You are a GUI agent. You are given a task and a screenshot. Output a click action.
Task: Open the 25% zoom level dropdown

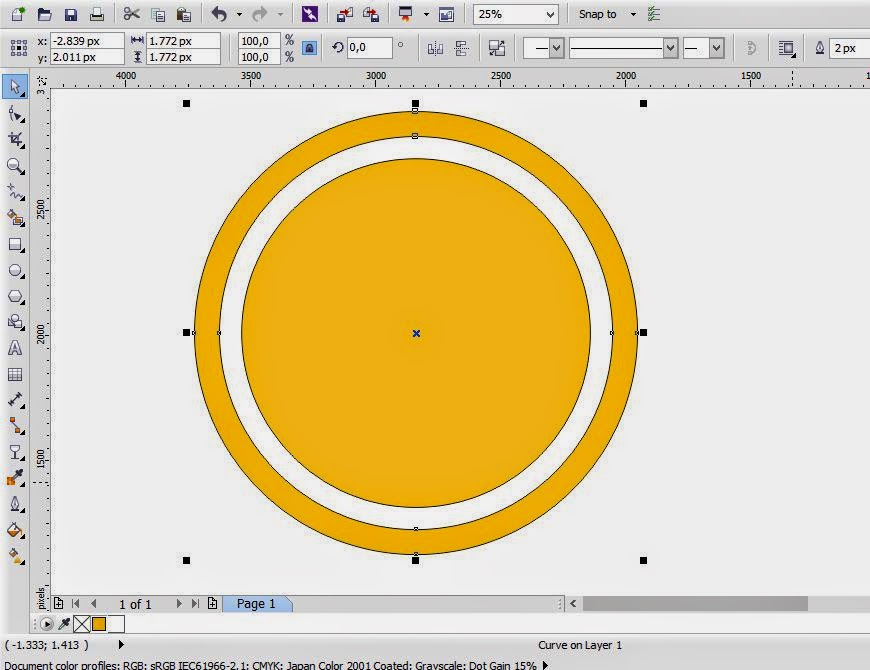tap(550, 14)
